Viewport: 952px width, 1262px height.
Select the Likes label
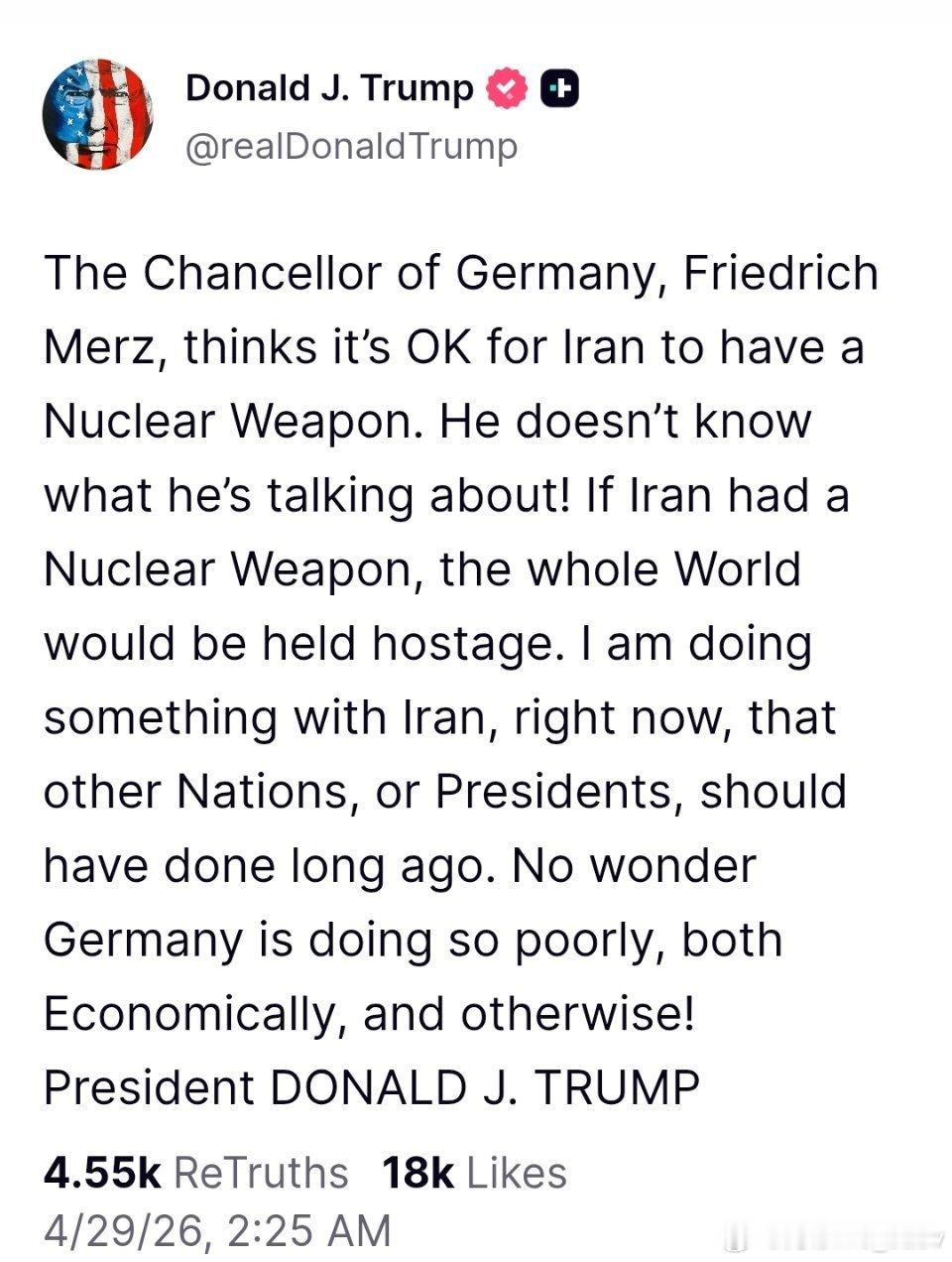coord(517,1173)
